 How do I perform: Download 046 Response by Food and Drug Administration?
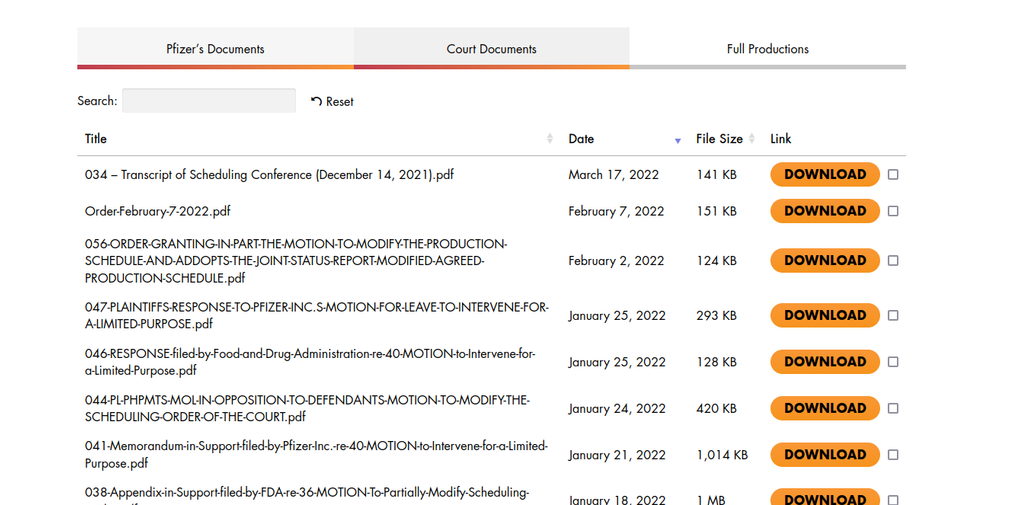[824, 362]
